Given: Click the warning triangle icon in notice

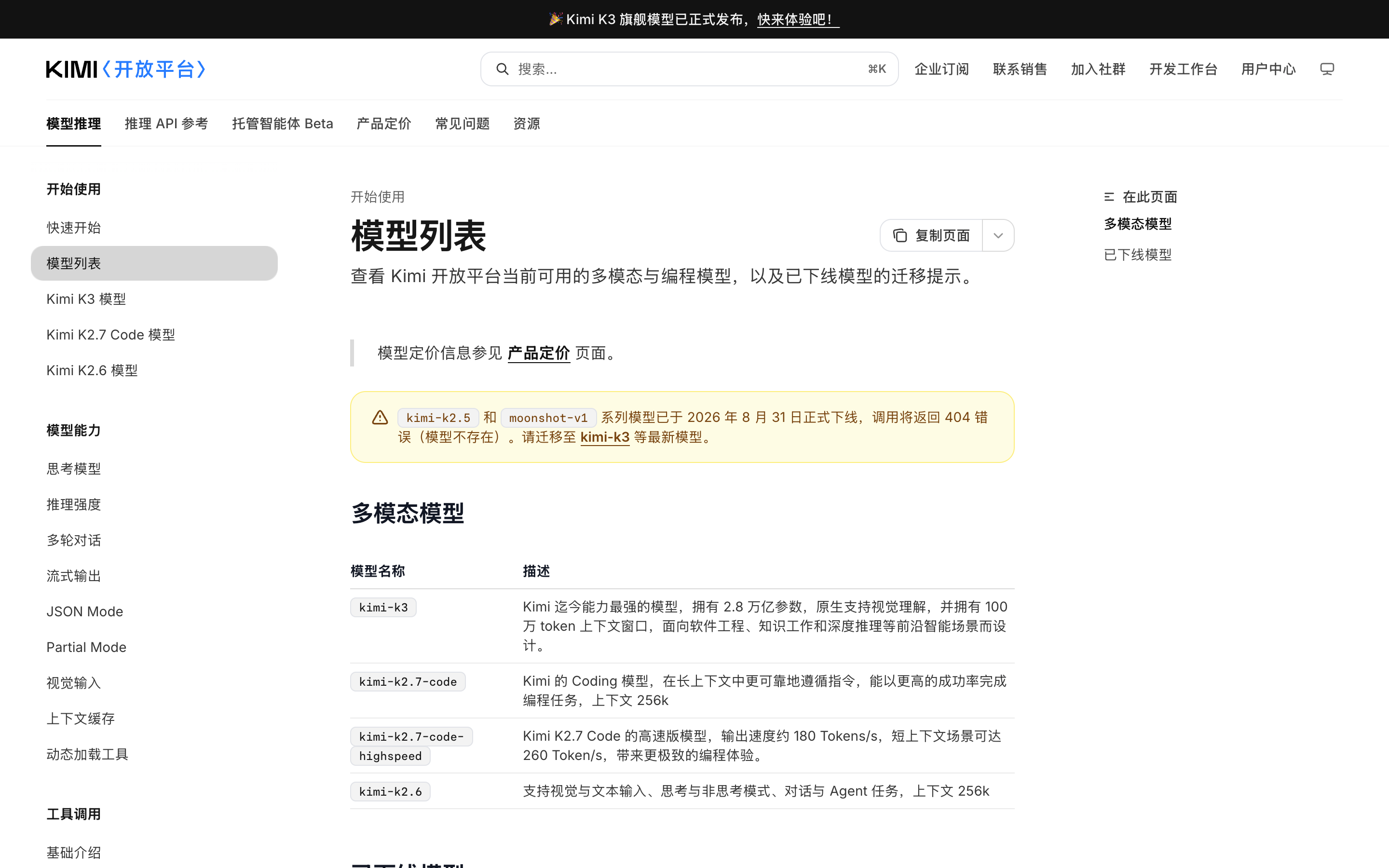Looking at the screenshot, I should (x=380, y=417).
